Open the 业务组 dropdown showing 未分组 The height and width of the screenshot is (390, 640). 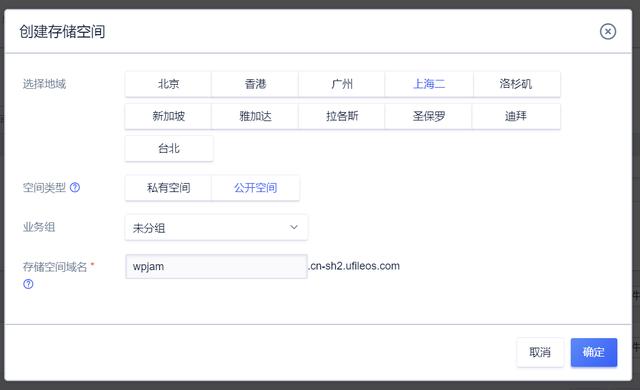(x=216, y=228)
